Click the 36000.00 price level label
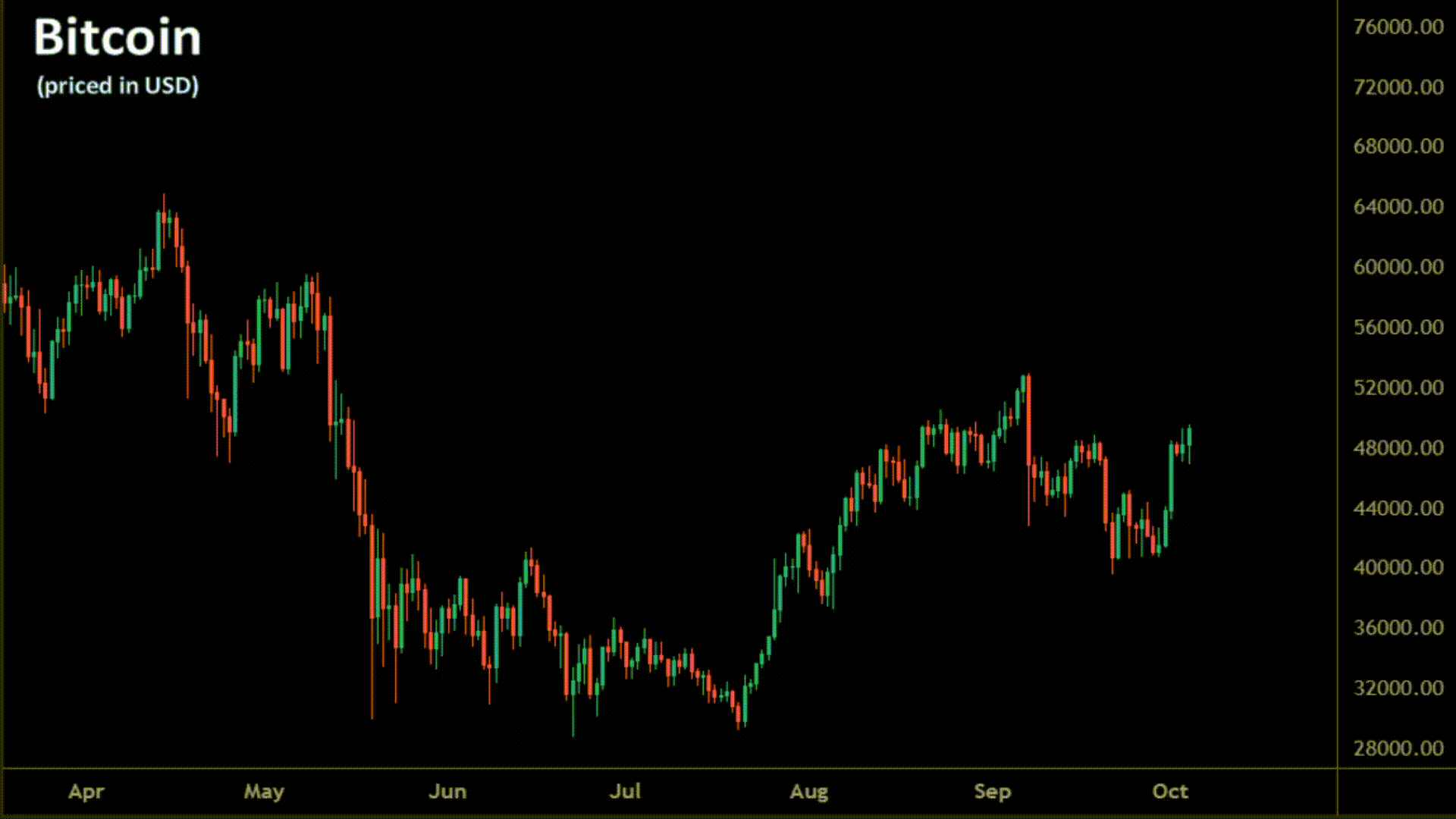This screenshot has height=819, width=1456. point(1398,628)
